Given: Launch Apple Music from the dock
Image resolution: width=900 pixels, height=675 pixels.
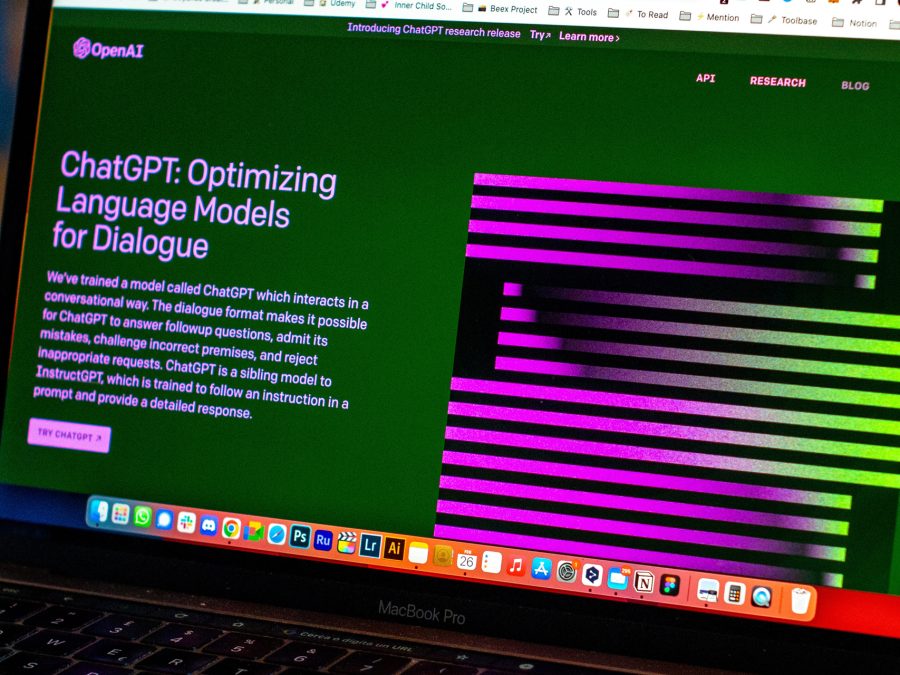Looking at the screenshot, I should click(516, 566).
